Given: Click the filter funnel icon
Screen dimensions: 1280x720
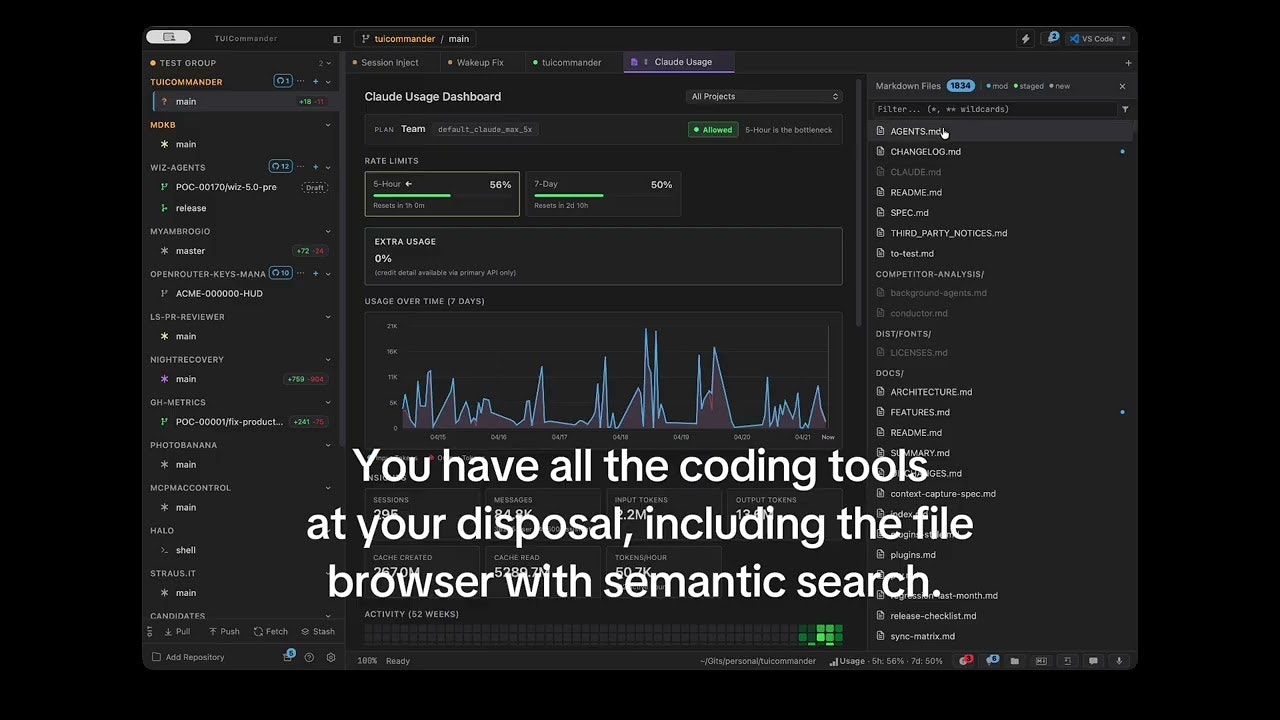Looking at the screenshot, I should click(1125, 109).
